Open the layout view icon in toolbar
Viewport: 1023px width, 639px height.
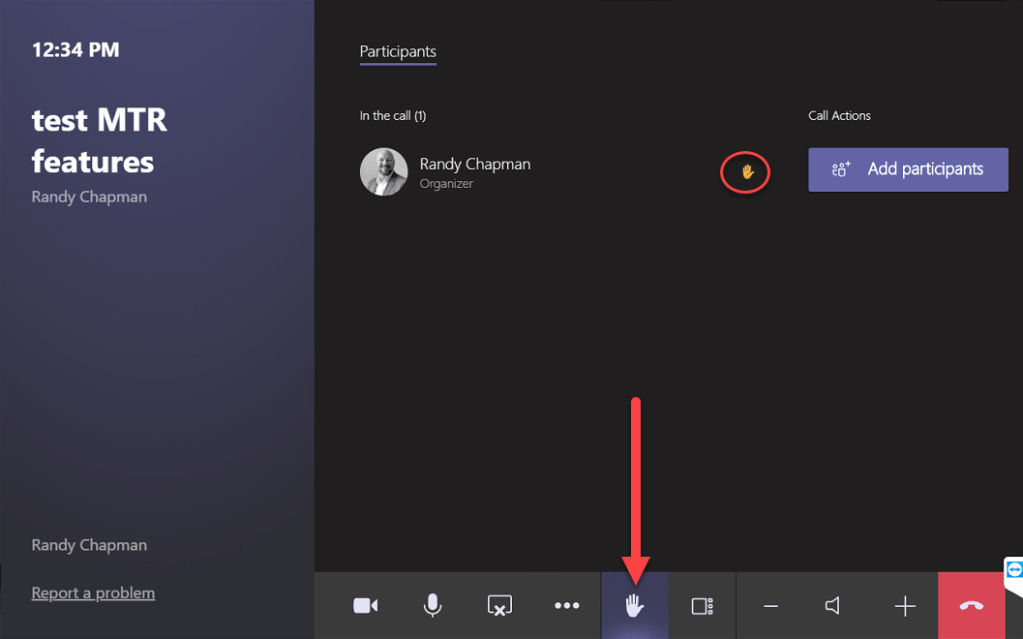point(702,606)
